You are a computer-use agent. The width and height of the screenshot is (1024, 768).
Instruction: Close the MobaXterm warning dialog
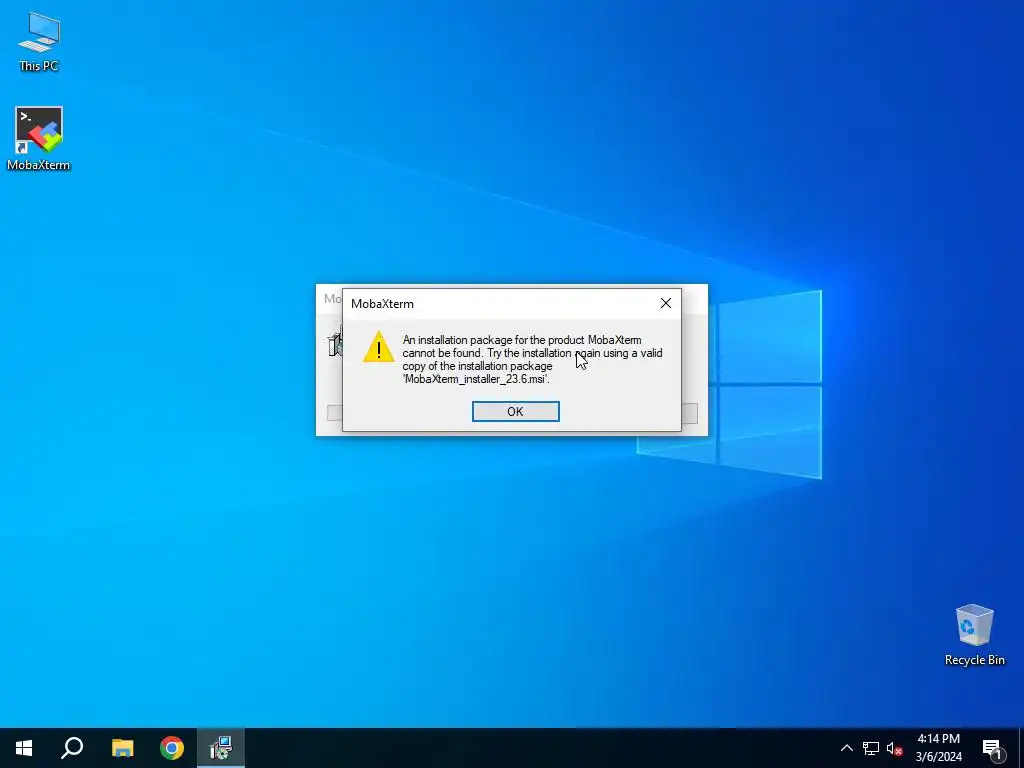coord(665,303)
